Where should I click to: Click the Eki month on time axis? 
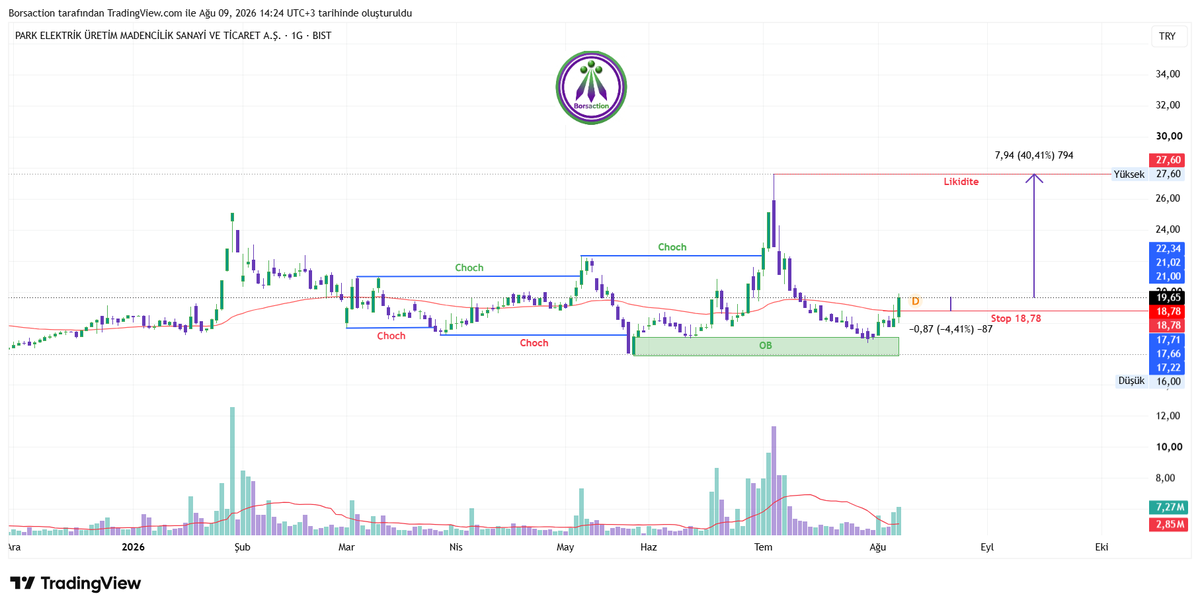coord(1101,547)
